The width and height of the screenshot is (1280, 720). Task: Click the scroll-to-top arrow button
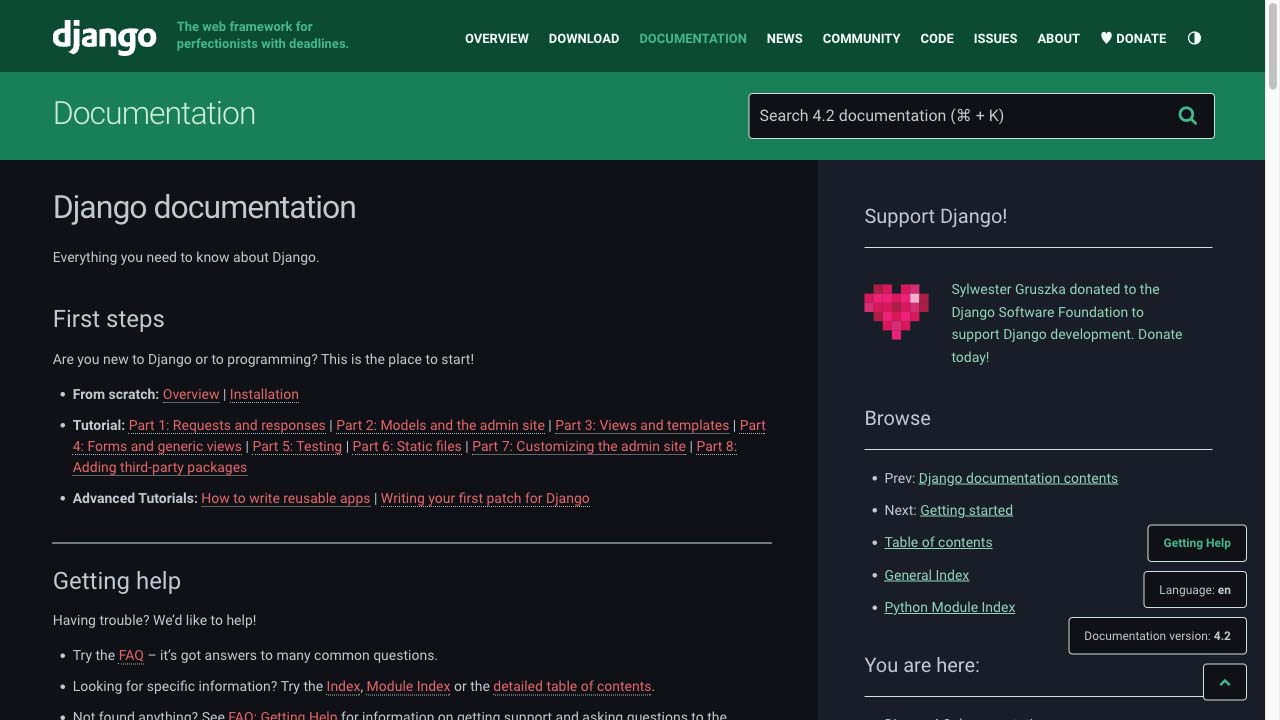pyautogui.click(x=1224, y=682)
